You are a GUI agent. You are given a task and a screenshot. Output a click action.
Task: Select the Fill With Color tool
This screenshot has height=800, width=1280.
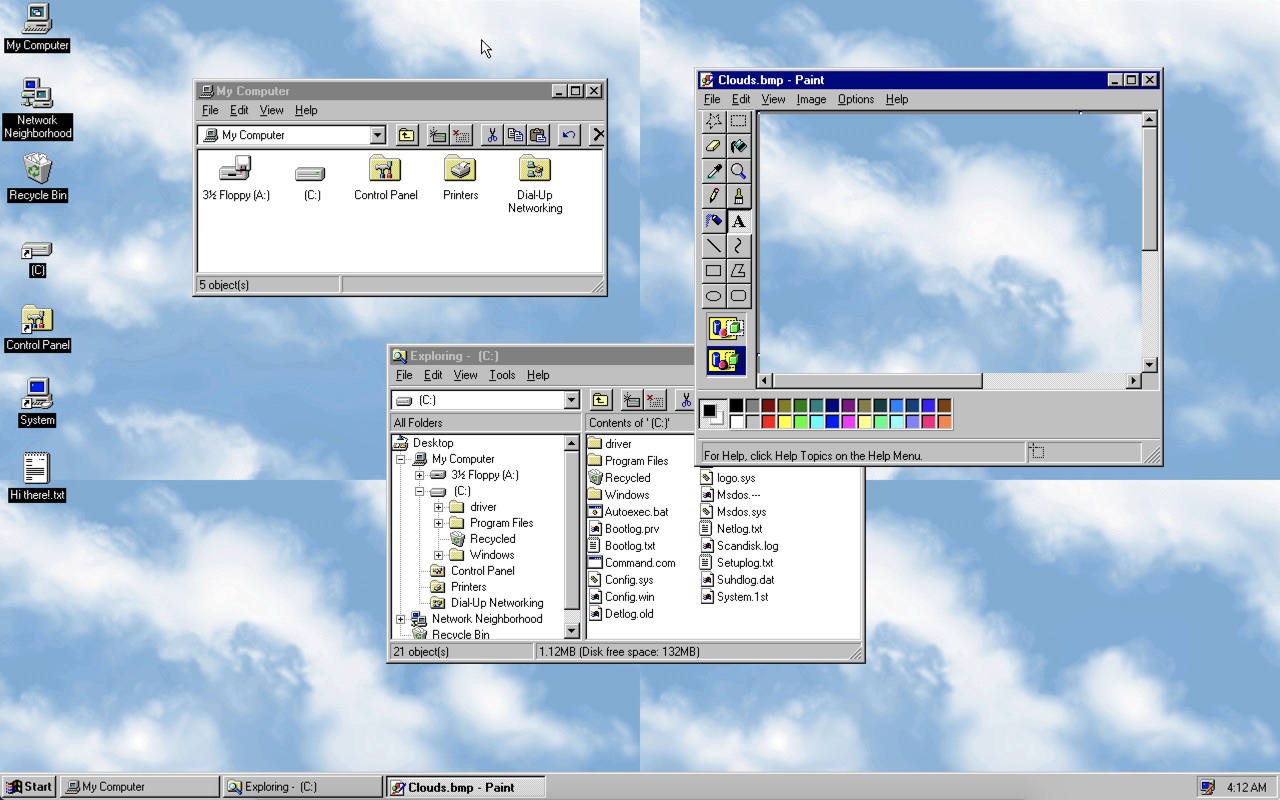point(737,146)
